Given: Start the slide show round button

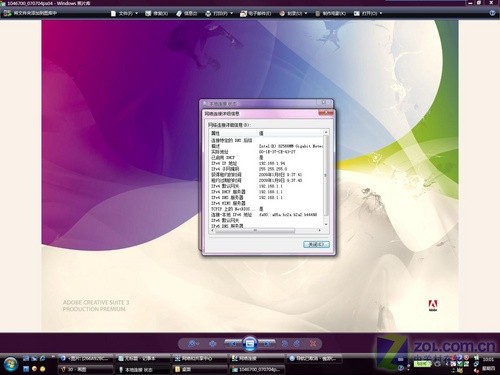Looking at the screenshot, I should (x=250, y=343).
